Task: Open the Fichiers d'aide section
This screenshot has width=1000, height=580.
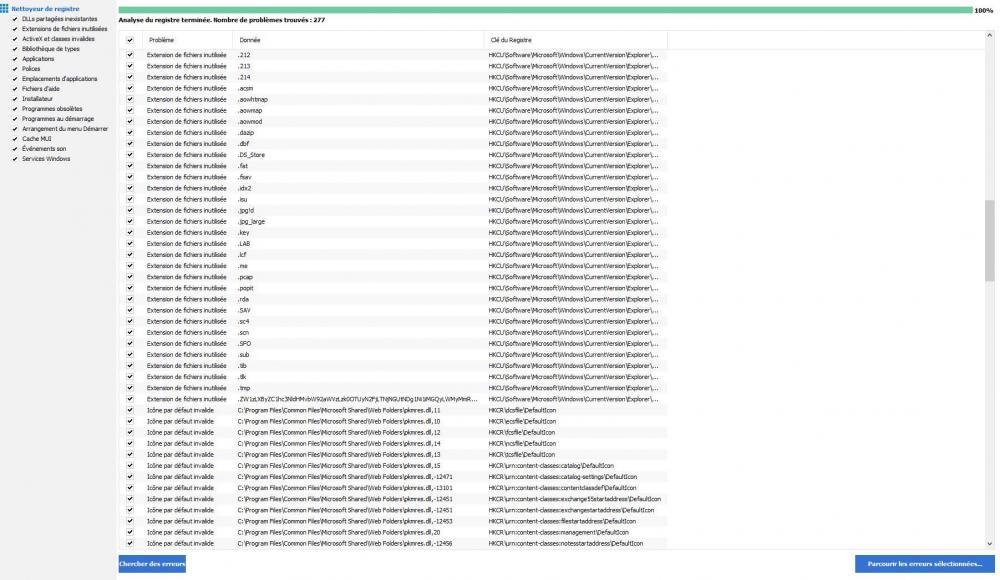Action: click(x=39, y=87)
